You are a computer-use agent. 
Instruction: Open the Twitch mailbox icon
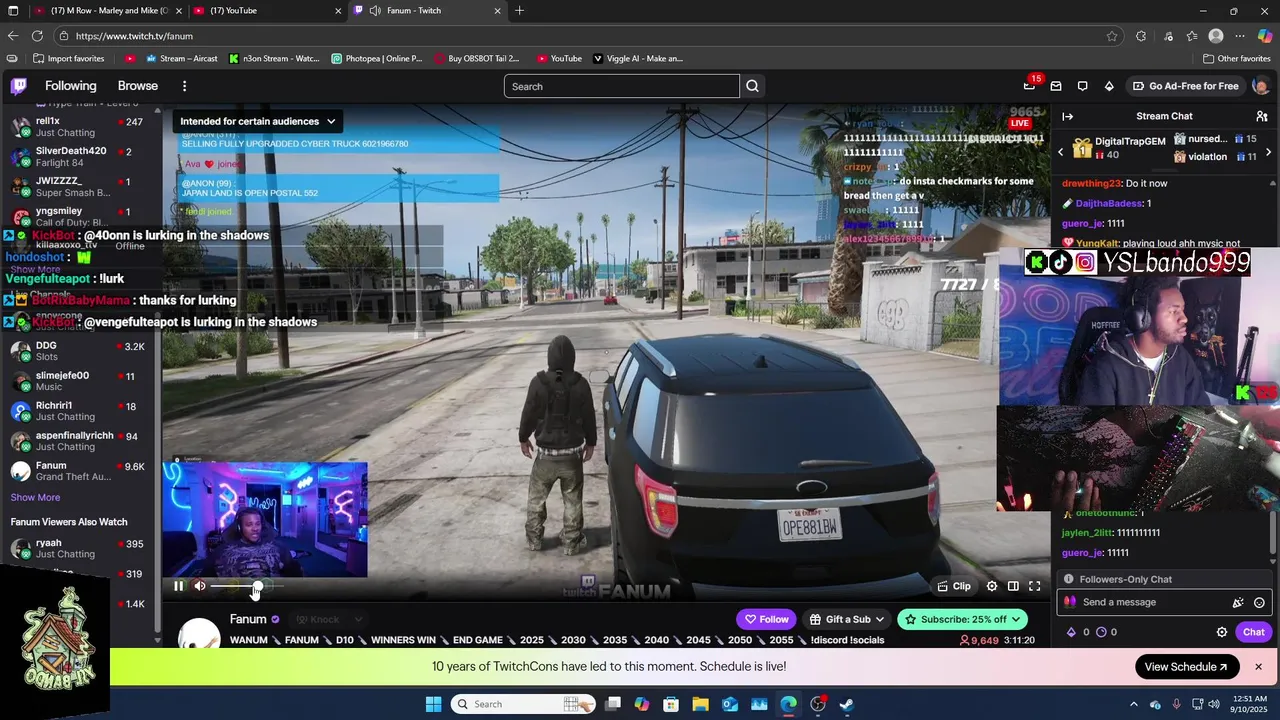pos(1055,86)
